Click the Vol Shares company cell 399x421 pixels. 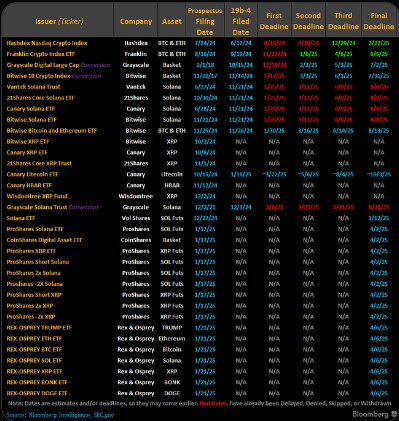136,218
